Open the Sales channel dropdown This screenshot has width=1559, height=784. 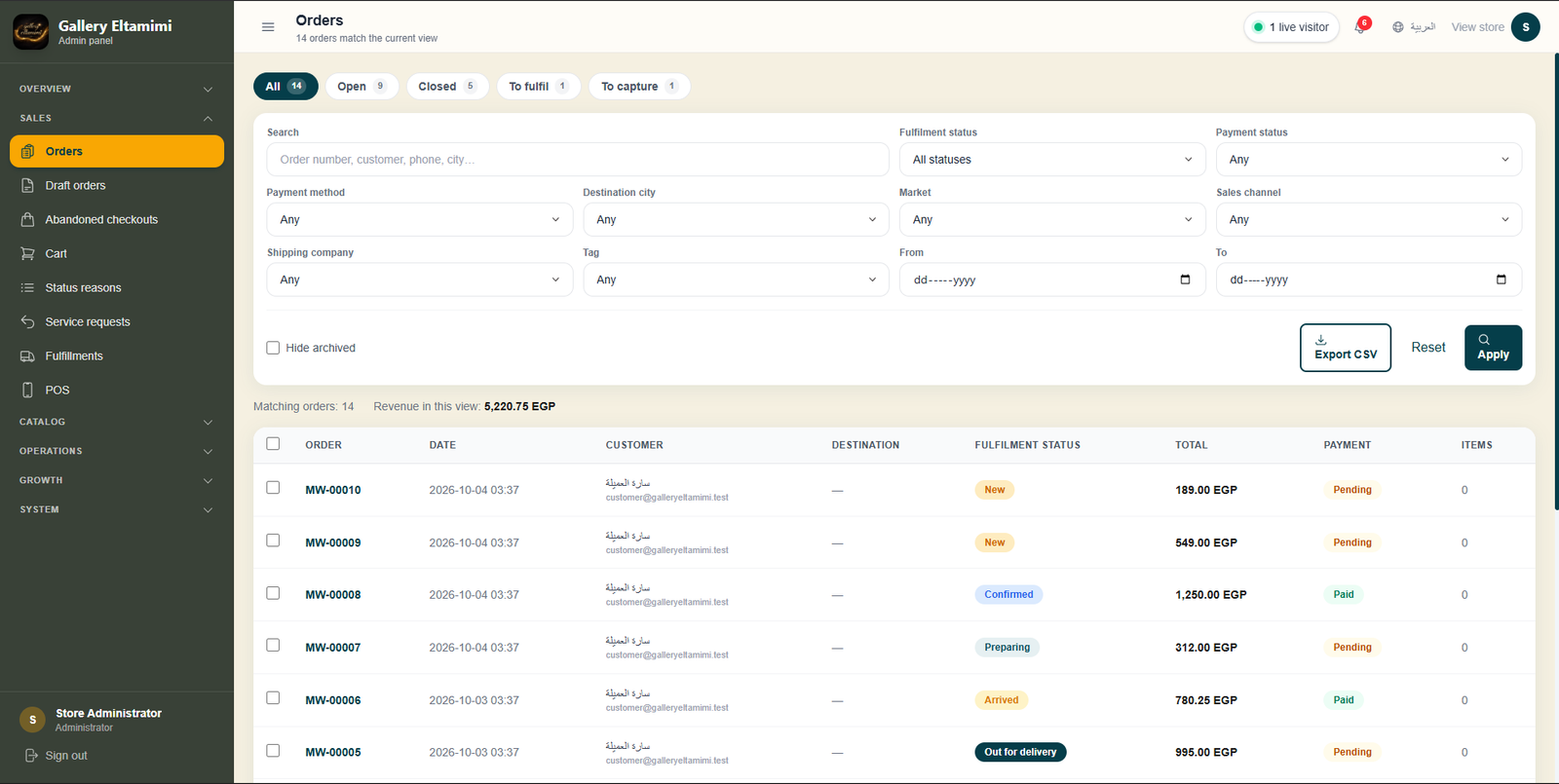(x=1369, y=220)
